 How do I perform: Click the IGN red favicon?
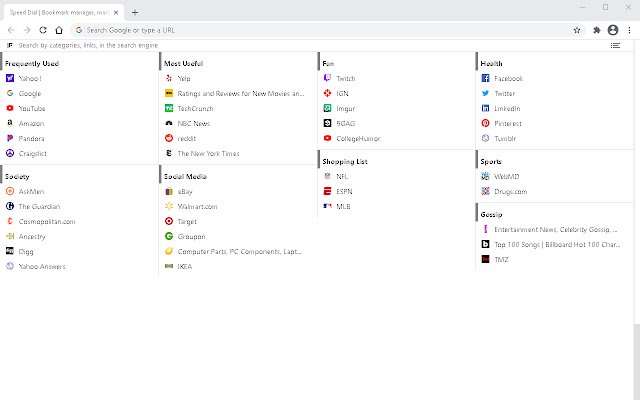pyautogui.click(x=327, y=93)
